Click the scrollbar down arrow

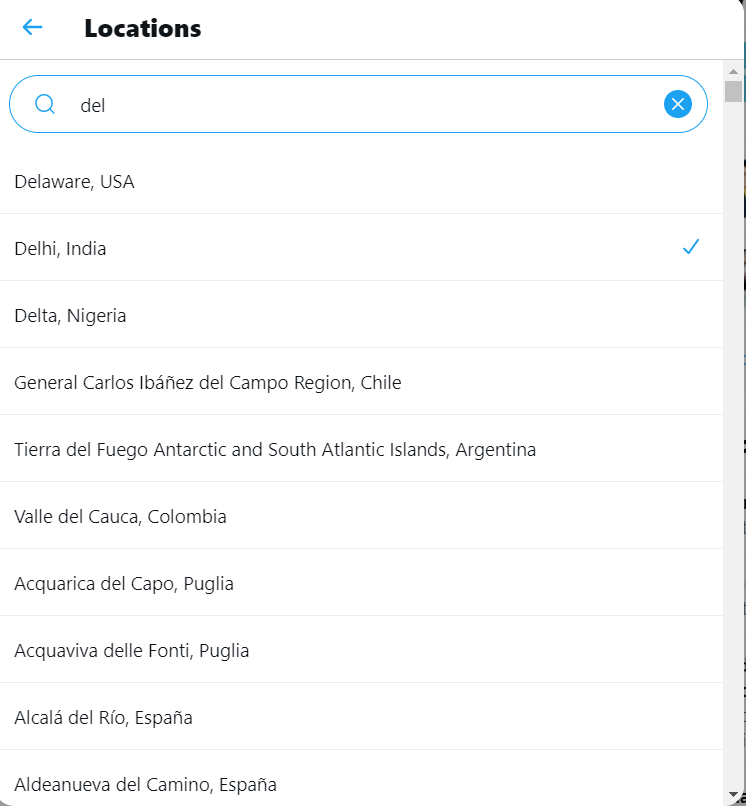click(733, 796)
